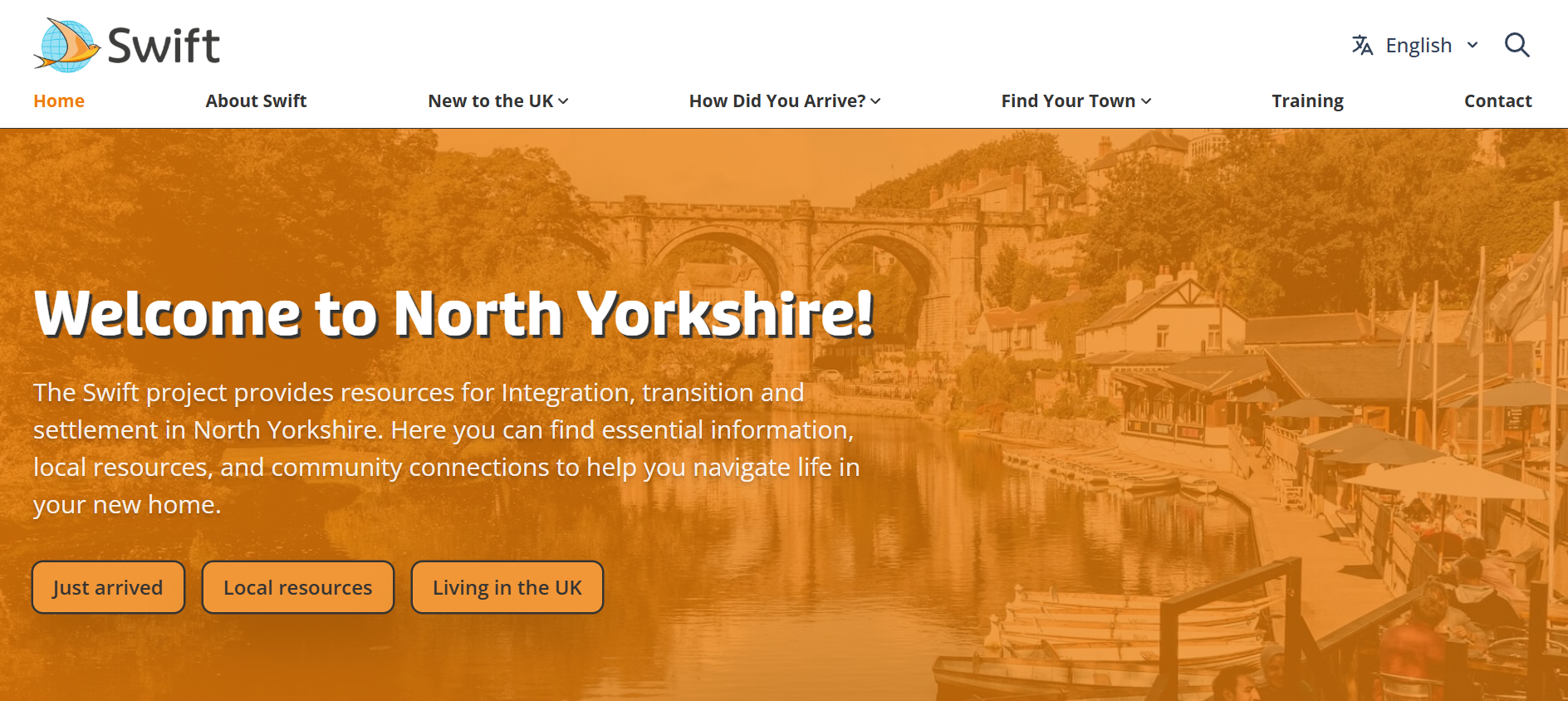The image size is (1568, 701).
Task: Open the About Swift page
Action: coord(256,100)
